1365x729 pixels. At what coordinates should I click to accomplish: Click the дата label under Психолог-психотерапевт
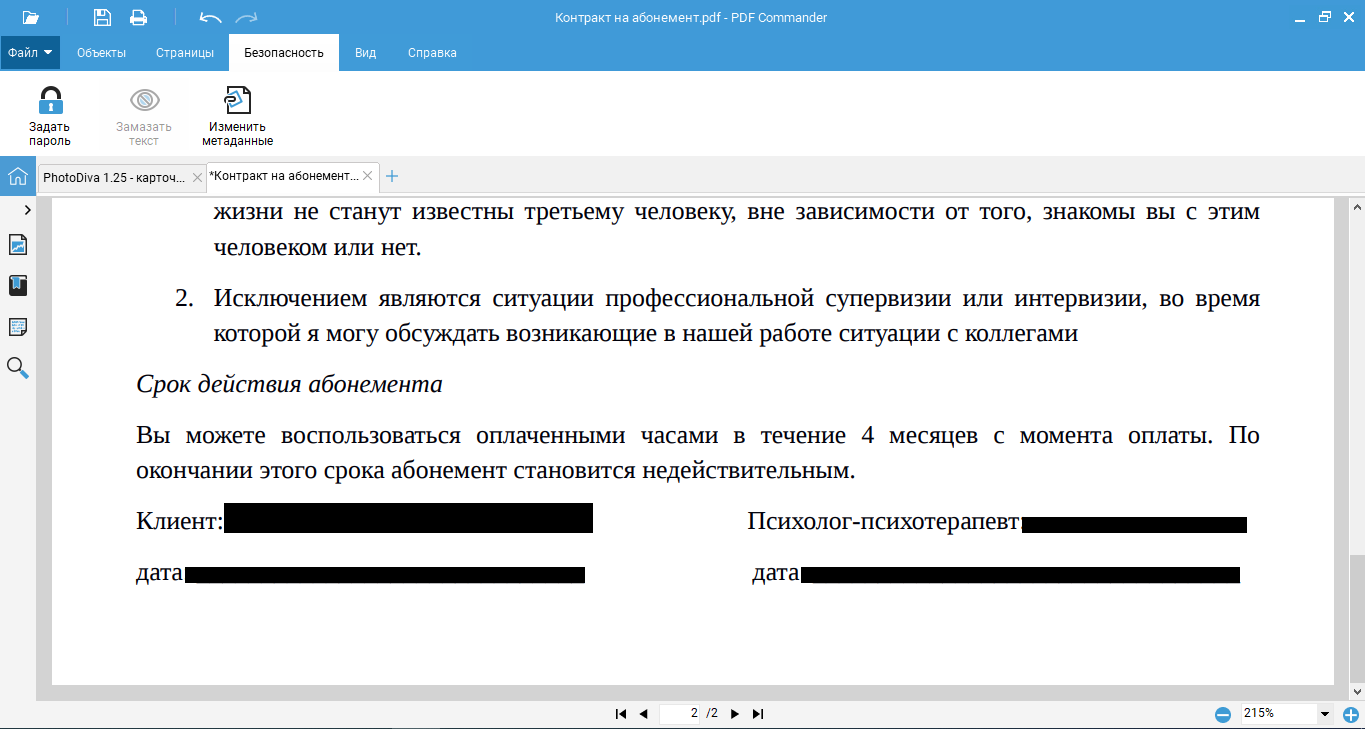pyautogui.click(x=776, y=573)
